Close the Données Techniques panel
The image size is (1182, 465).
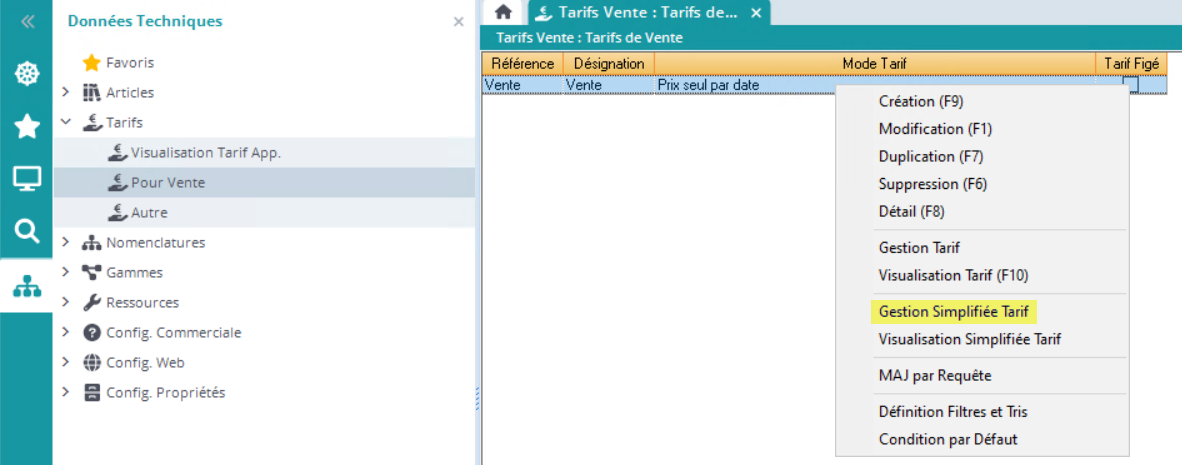click(x=458, y=21)
